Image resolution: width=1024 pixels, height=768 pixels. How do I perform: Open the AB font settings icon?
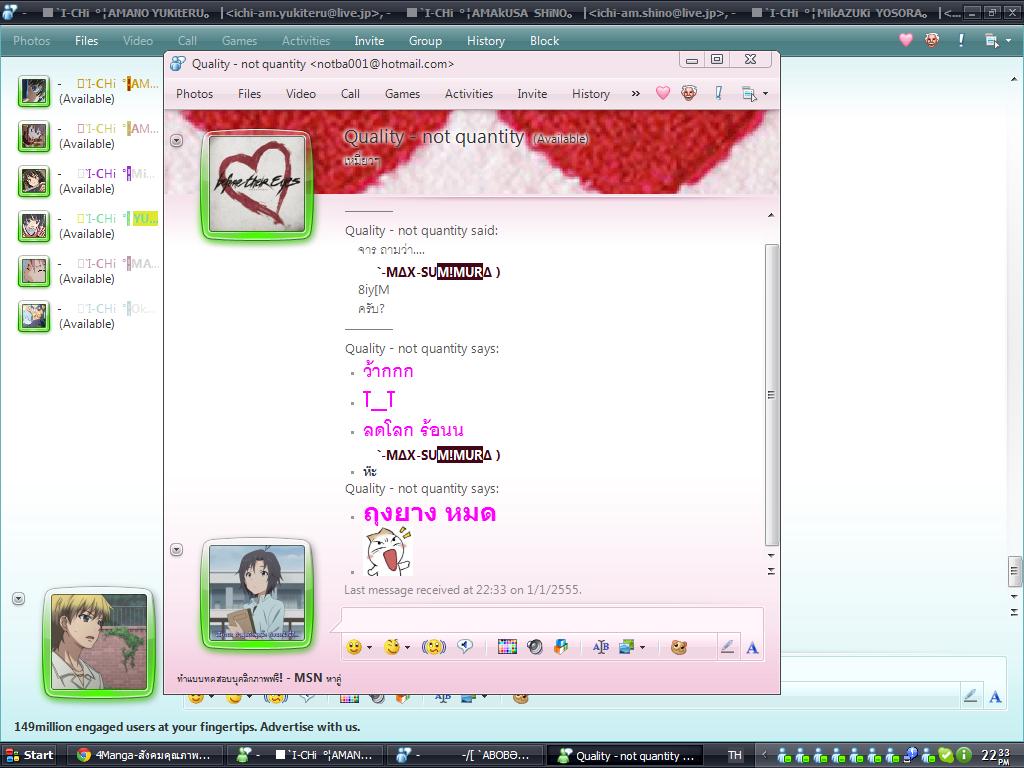(601, 647)
